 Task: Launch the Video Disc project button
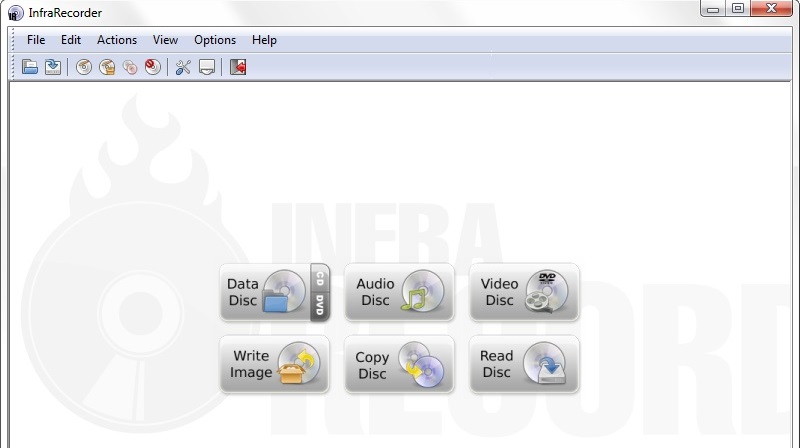point(524,292)
